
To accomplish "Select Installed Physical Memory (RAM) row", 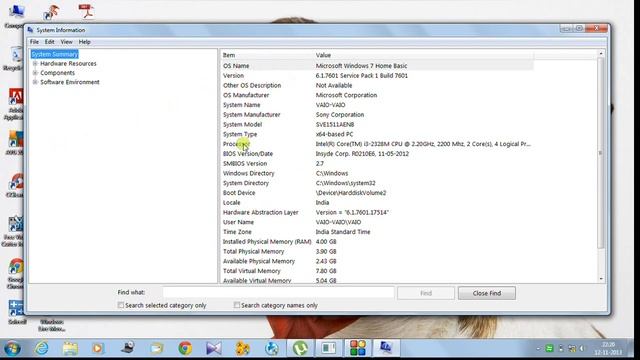I will pos(377,242).
